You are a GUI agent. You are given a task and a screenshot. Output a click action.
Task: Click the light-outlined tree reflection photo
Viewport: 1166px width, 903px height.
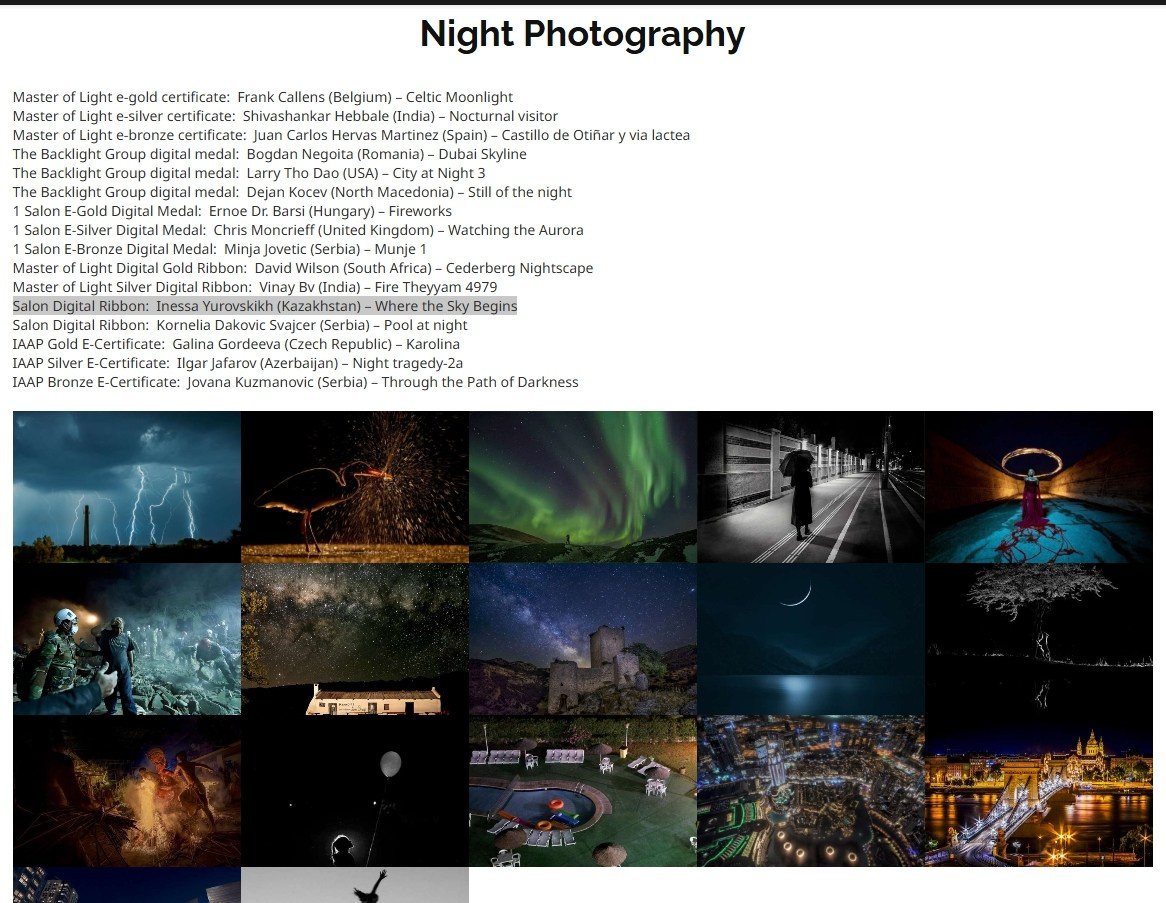(x=1039, y=639)
